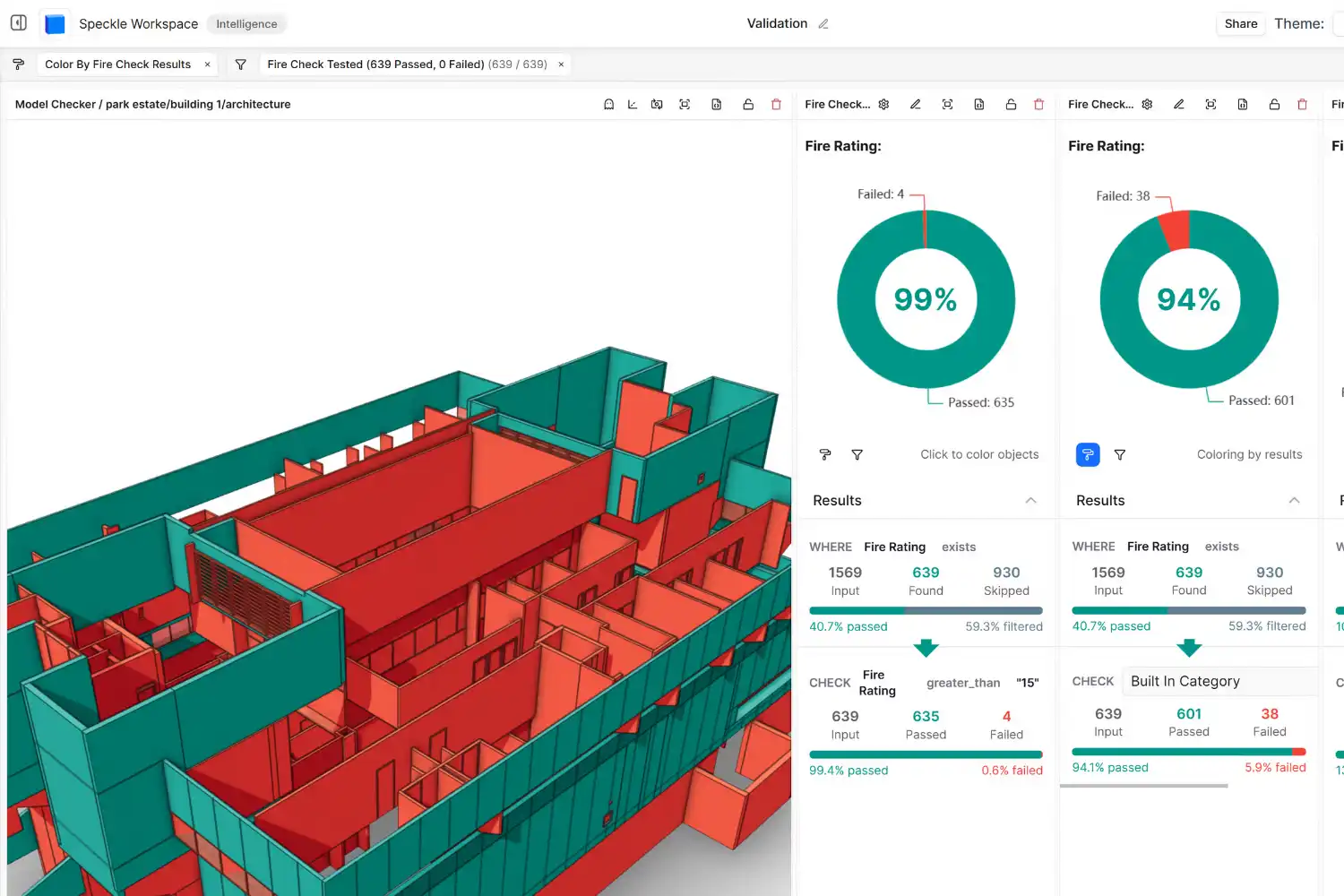Image resolution: width=1344 pixels, height=896 pixels.
Task: Click the axis graph icon in Model Checker toolbar
Action: (633, 105)
